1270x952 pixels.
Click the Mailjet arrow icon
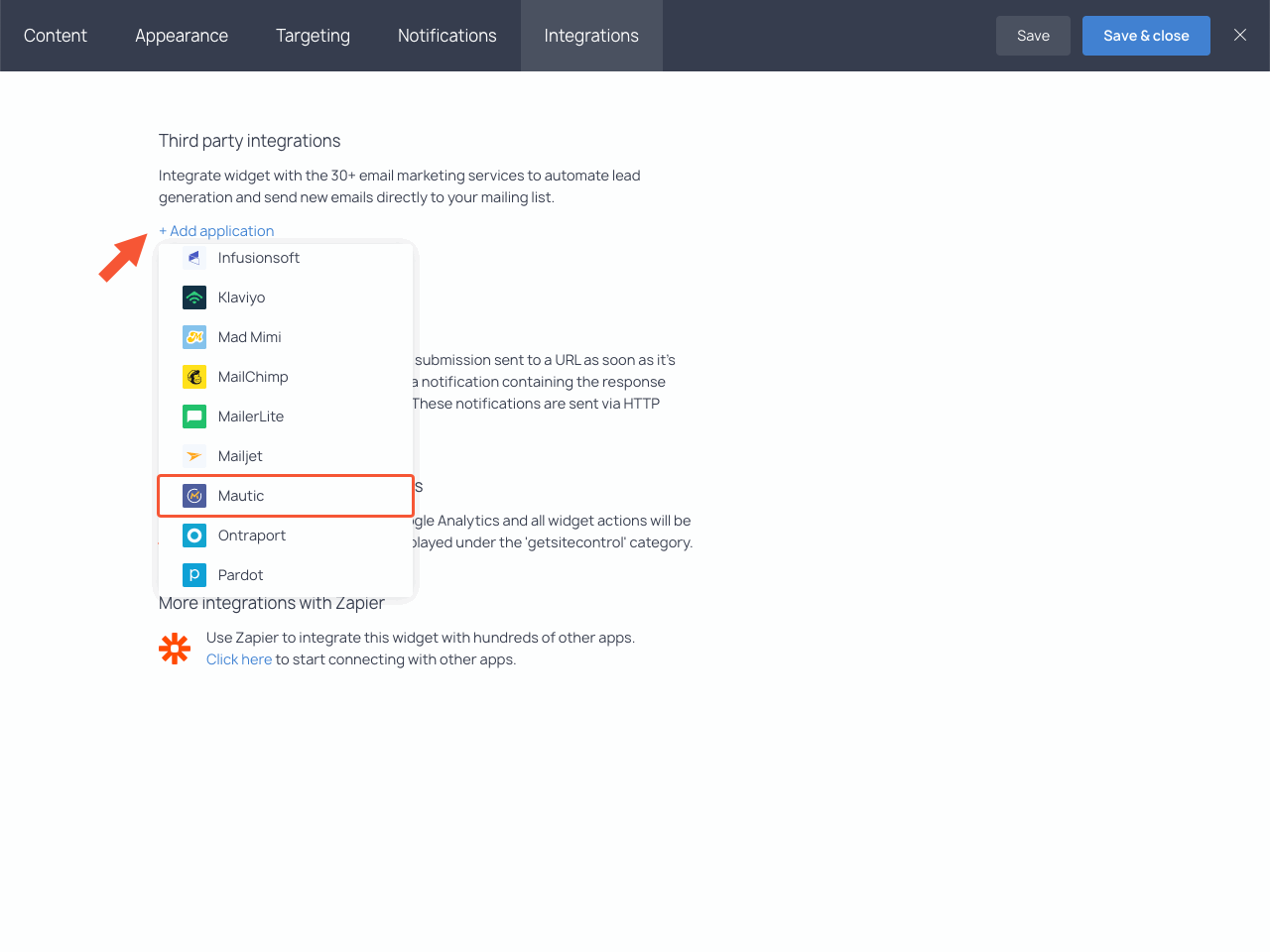(194, 456)
